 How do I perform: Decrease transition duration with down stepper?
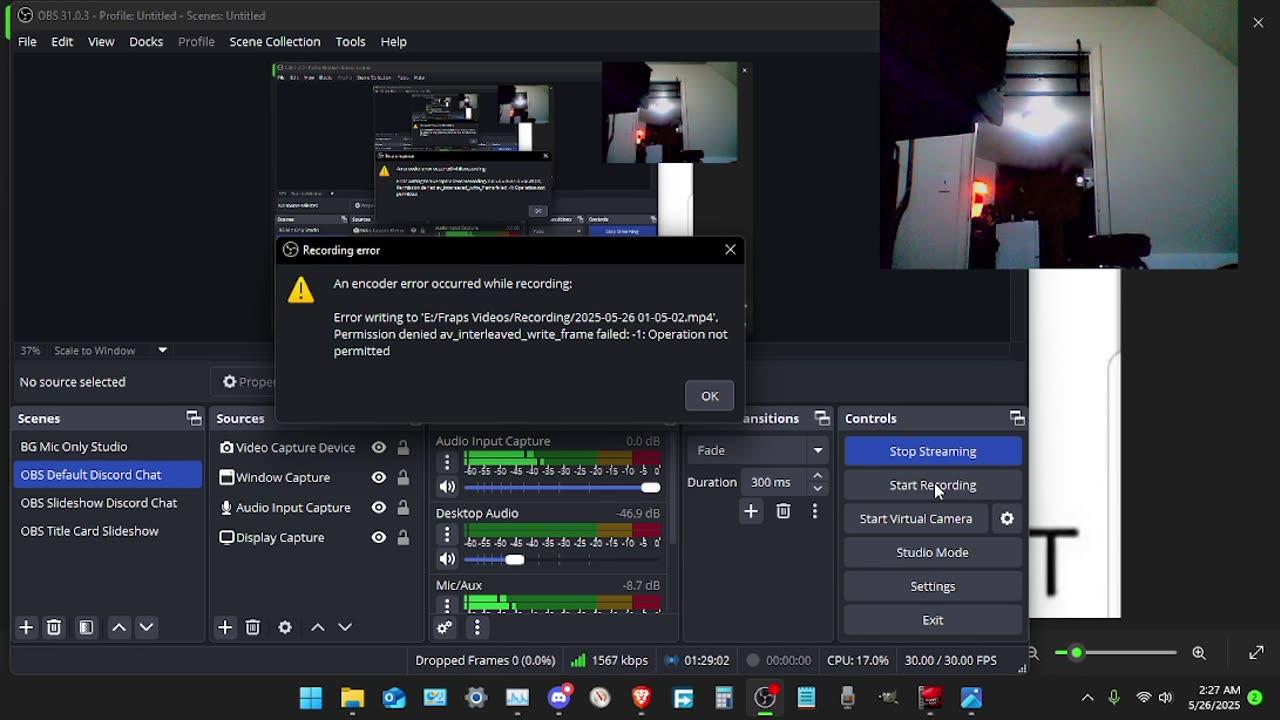tap(818, 488)
